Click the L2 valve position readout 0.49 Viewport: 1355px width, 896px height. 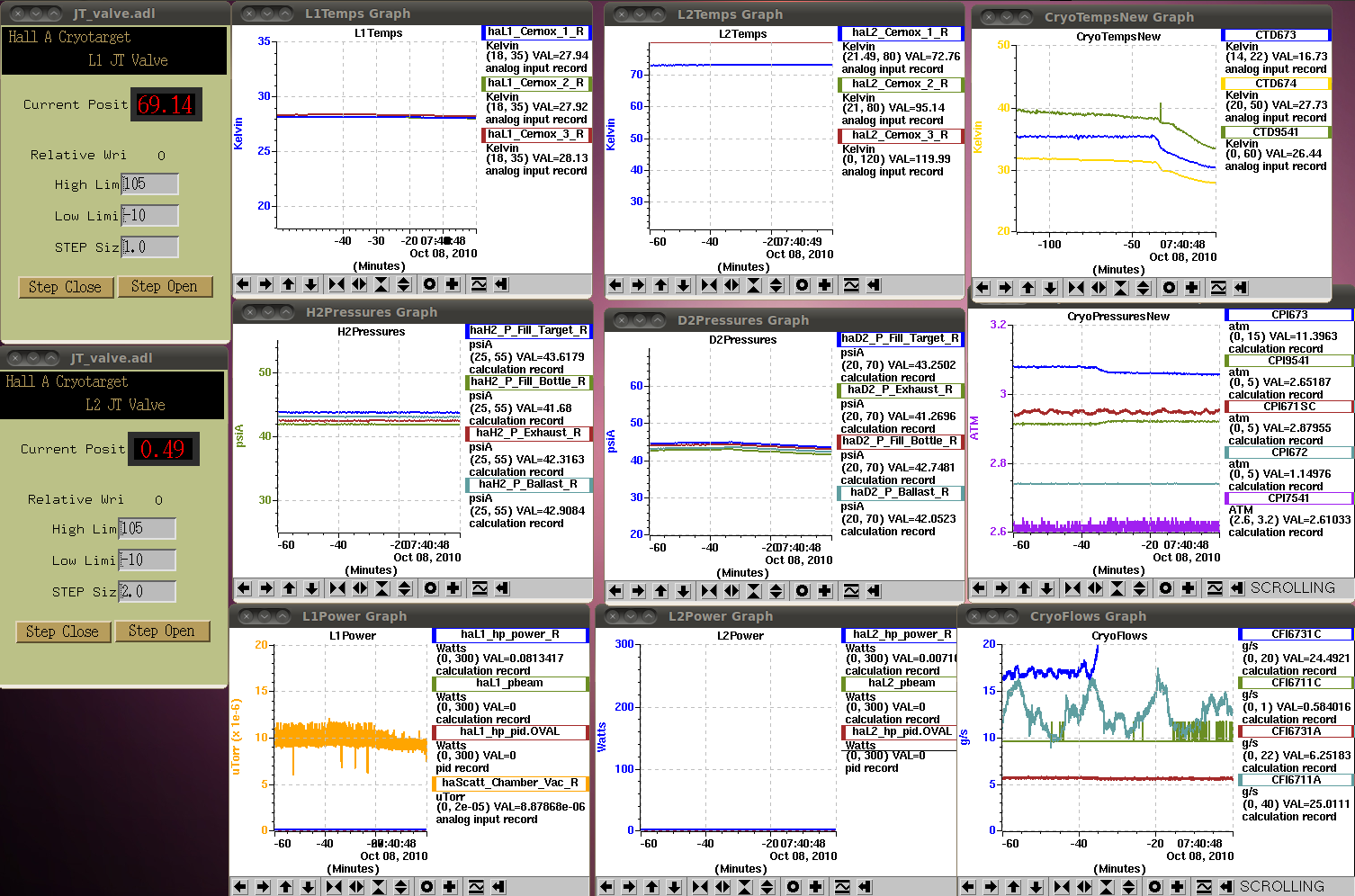coord(164,449)
